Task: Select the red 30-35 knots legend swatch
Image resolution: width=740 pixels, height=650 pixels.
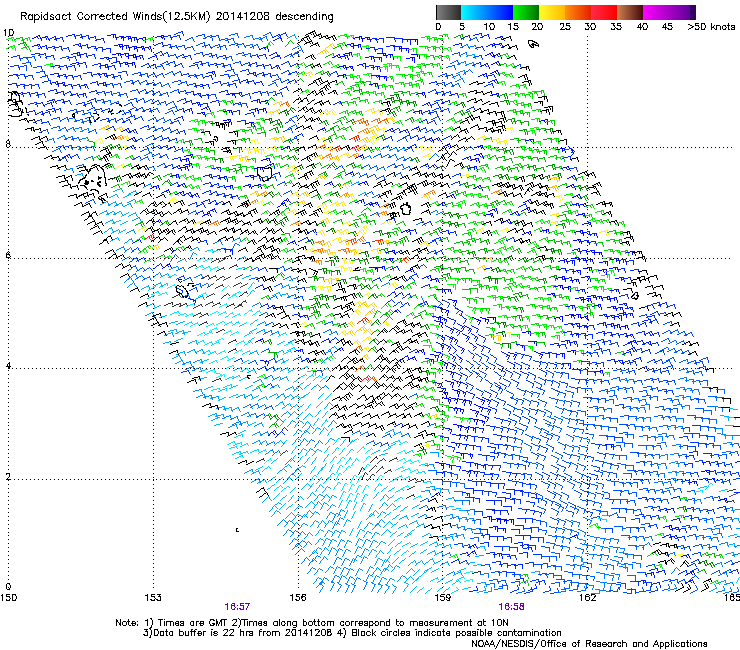Action: click(604, 12)
